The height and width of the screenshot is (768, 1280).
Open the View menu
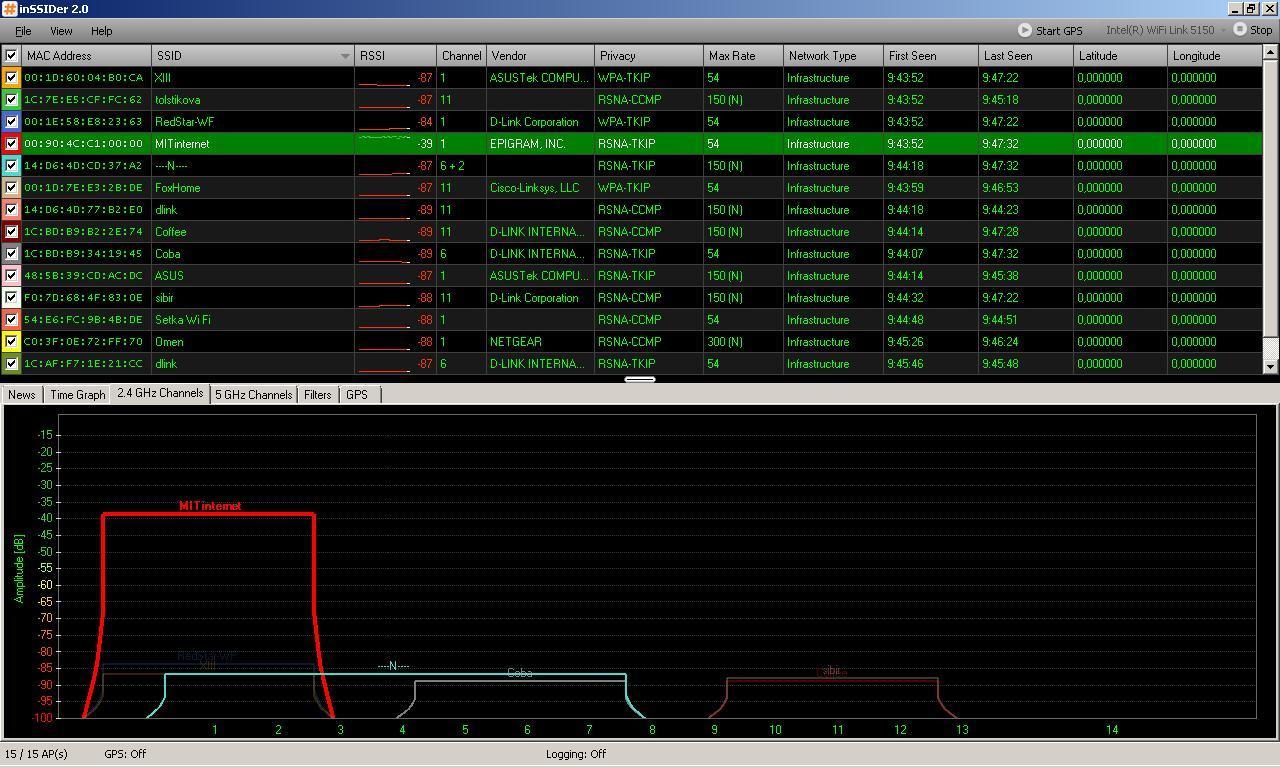[x=61, y=31]
